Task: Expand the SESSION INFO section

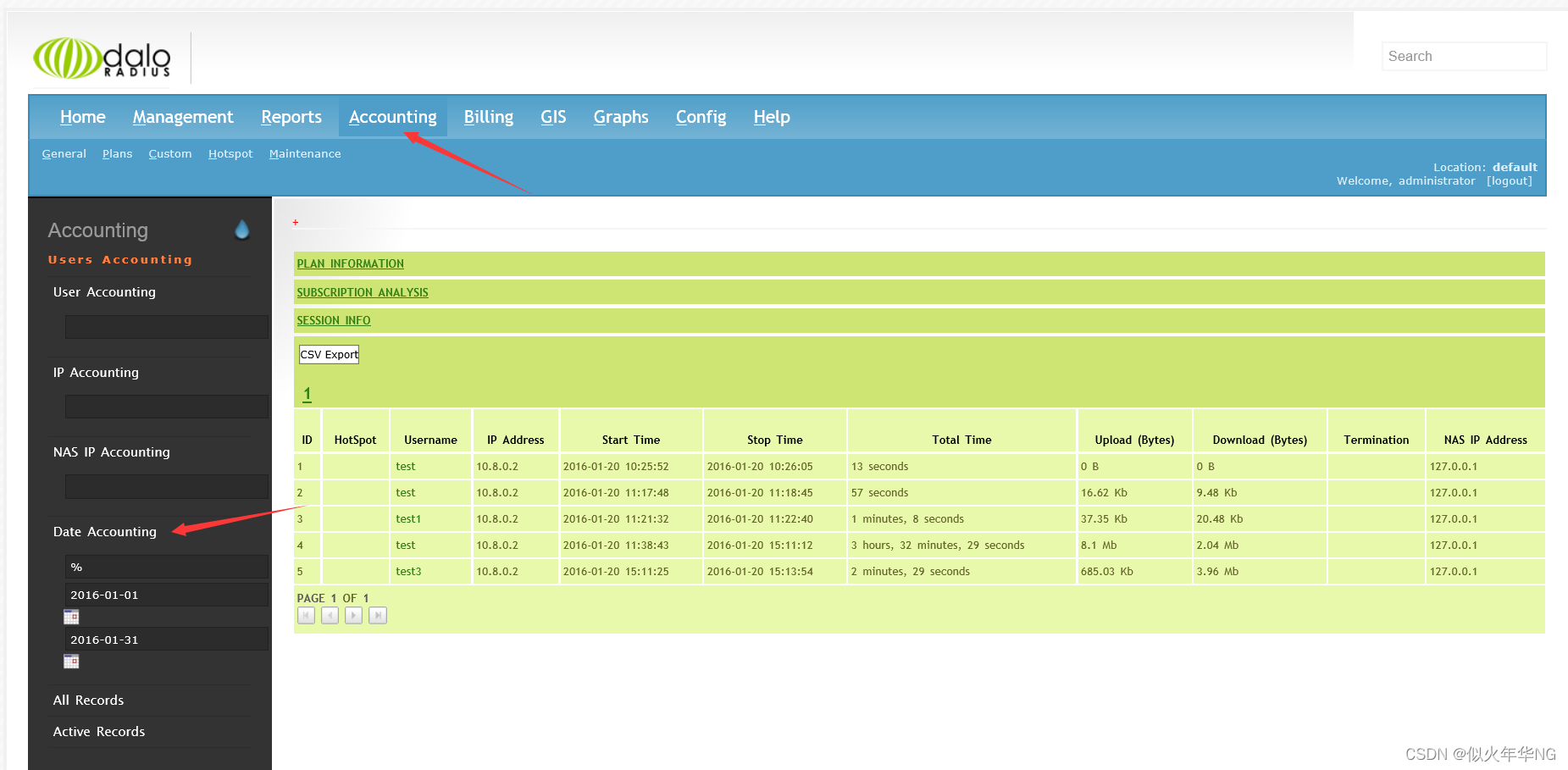Action: click(333, 320)
